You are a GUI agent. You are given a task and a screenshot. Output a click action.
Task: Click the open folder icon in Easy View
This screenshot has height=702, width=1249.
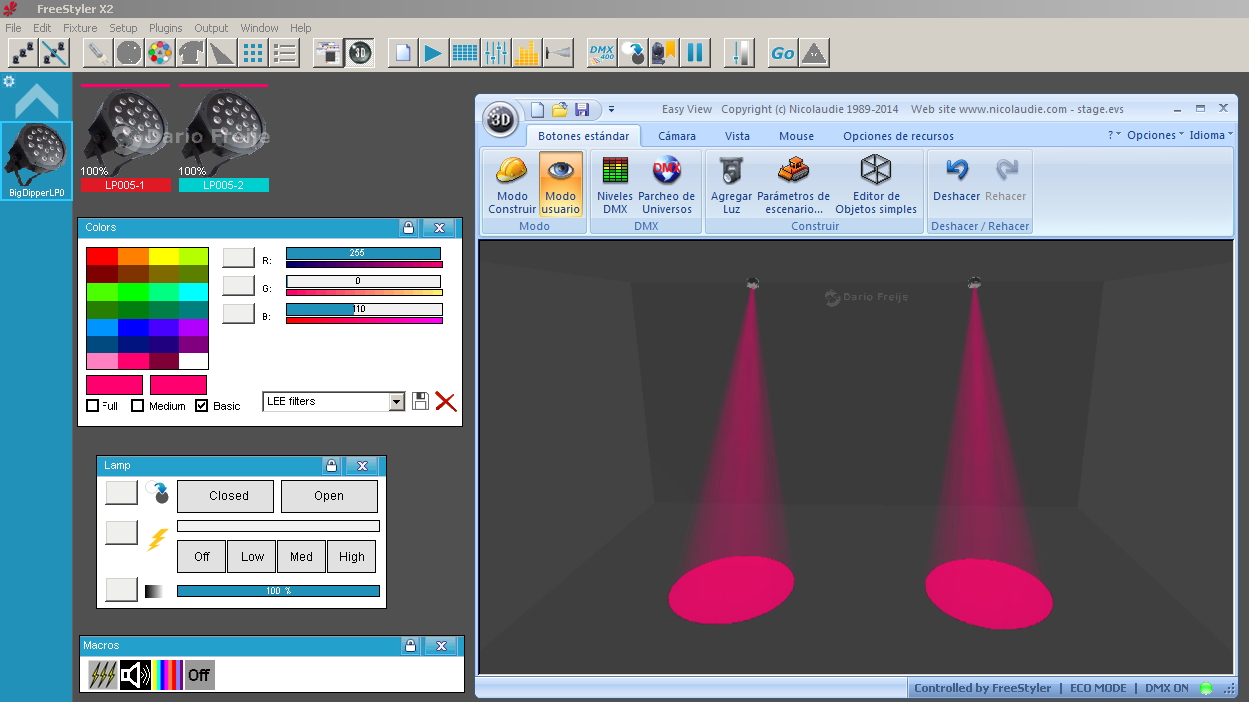pos(560,109)
